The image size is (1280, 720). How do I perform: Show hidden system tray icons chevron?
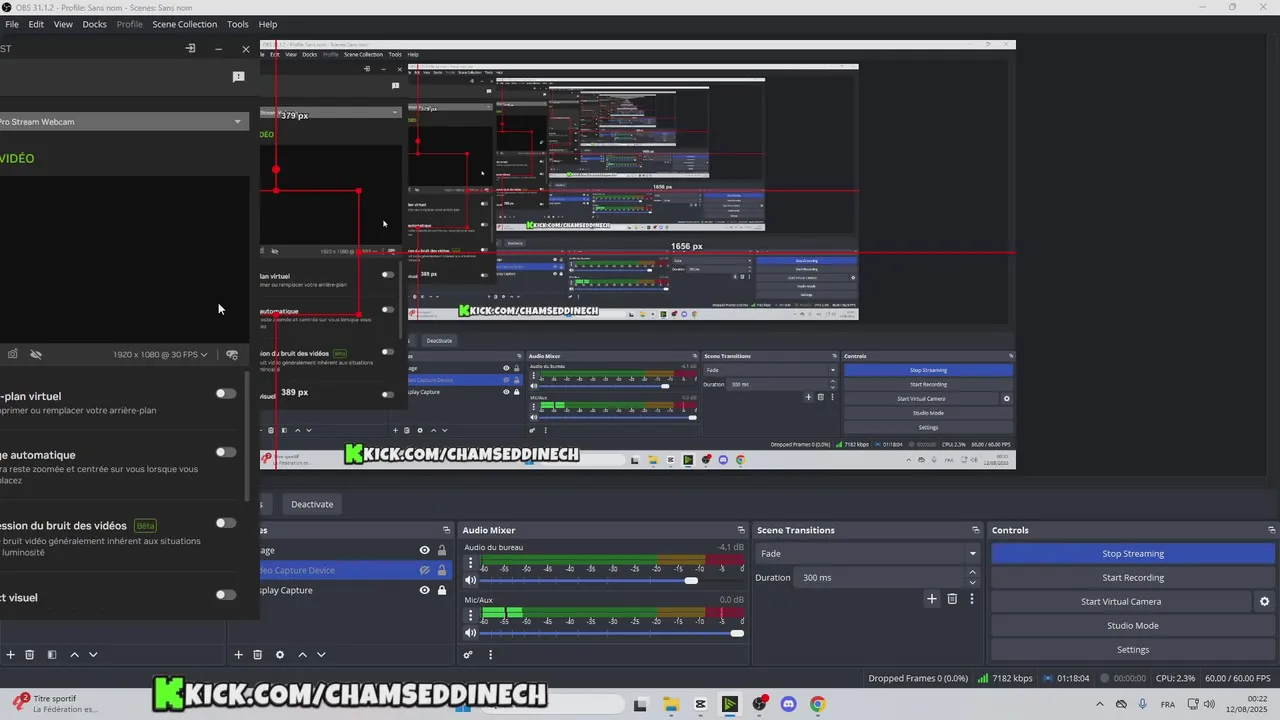click(1100, 704)
